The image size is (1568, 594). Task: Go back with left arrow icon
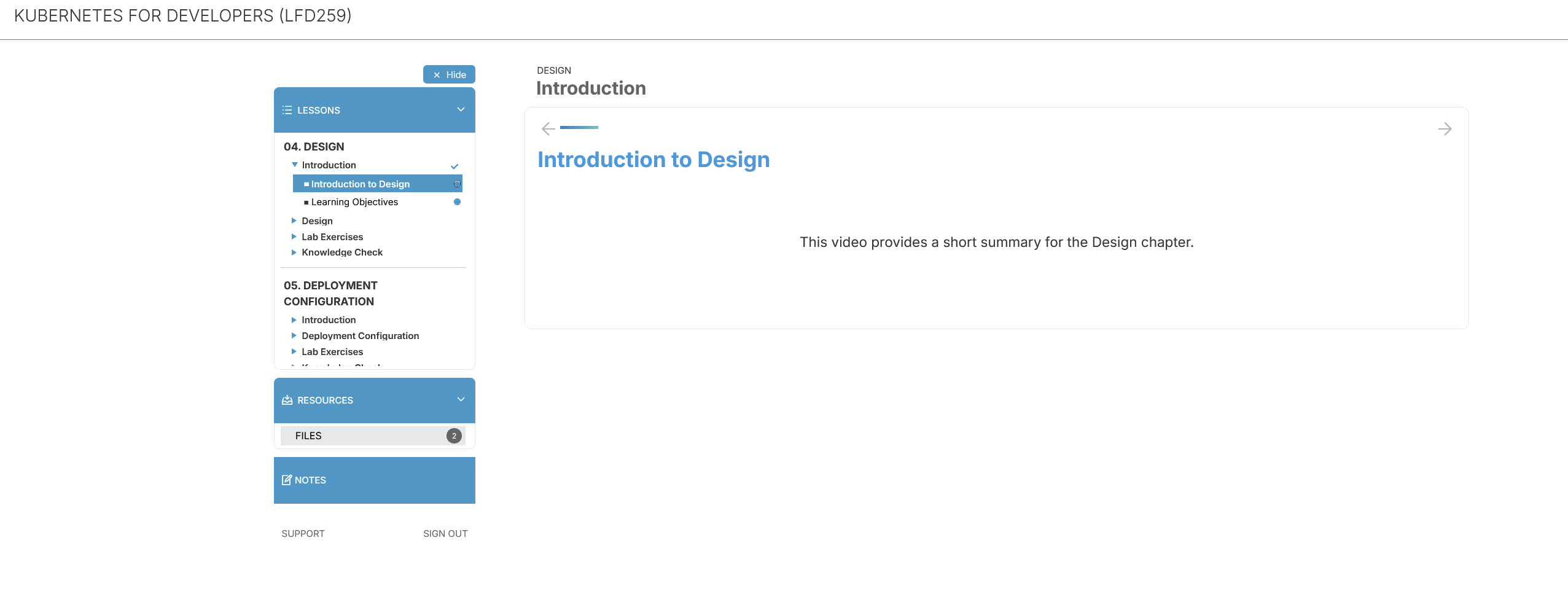[548, 128]
